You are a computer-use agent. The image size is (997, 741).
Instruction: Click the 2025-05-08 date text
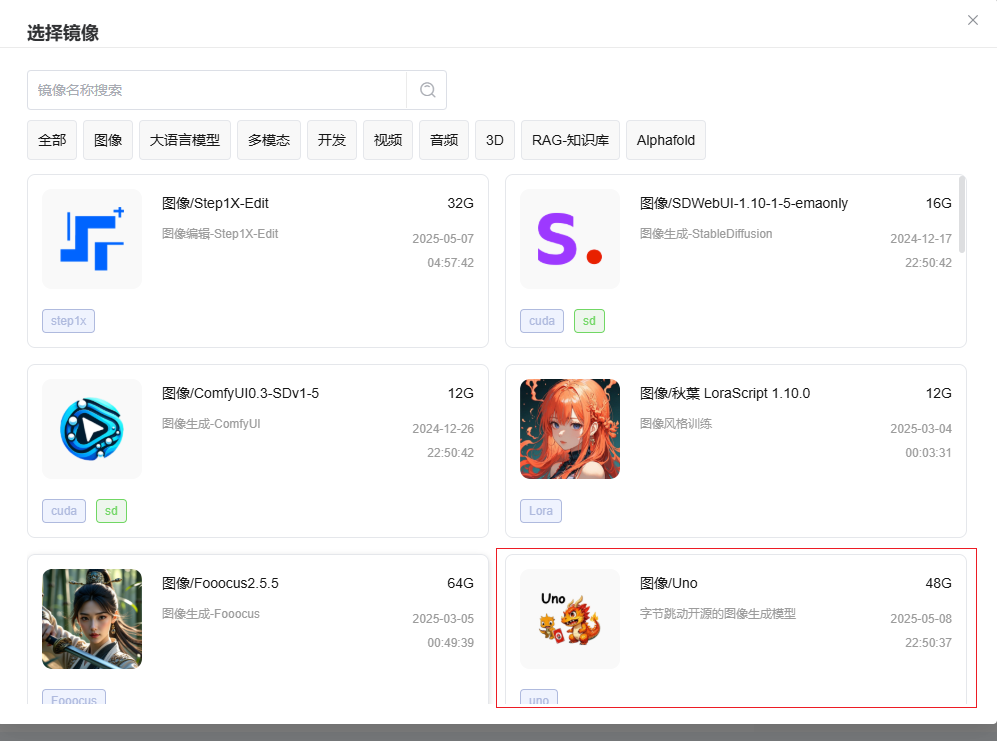click(921, 619)
